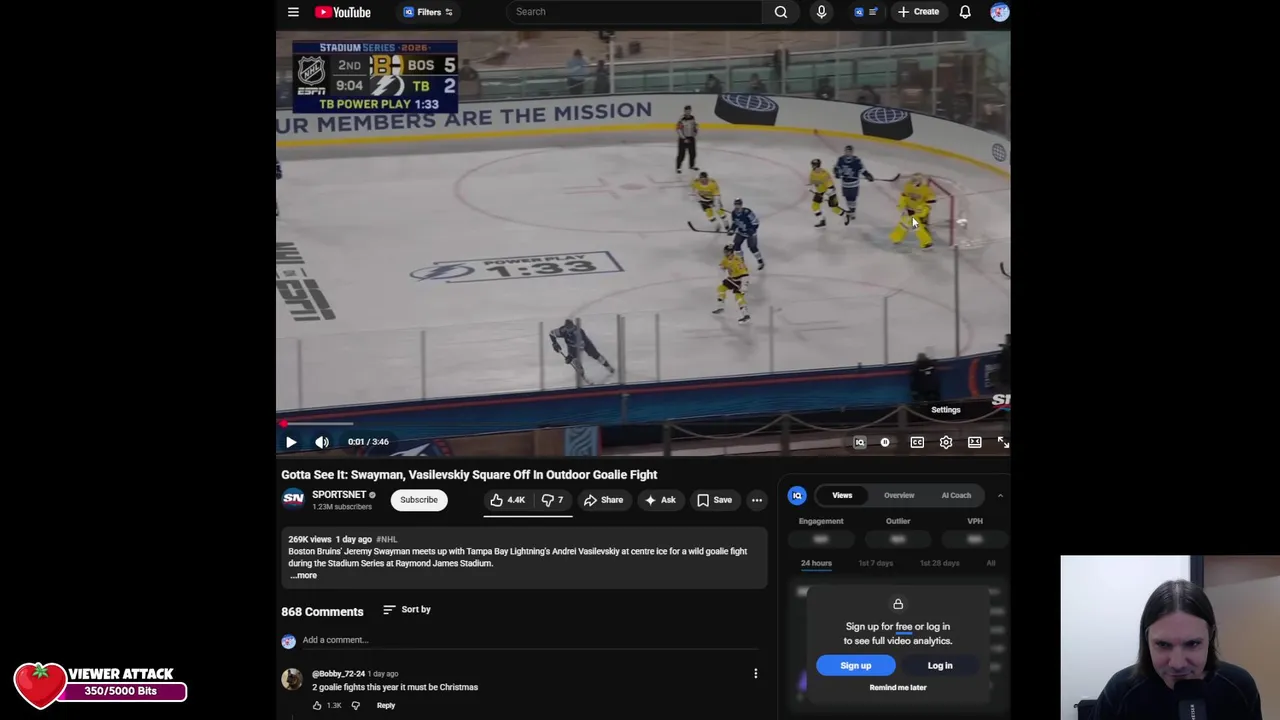Click the vidIQ round logo in panel

(797, 495)
